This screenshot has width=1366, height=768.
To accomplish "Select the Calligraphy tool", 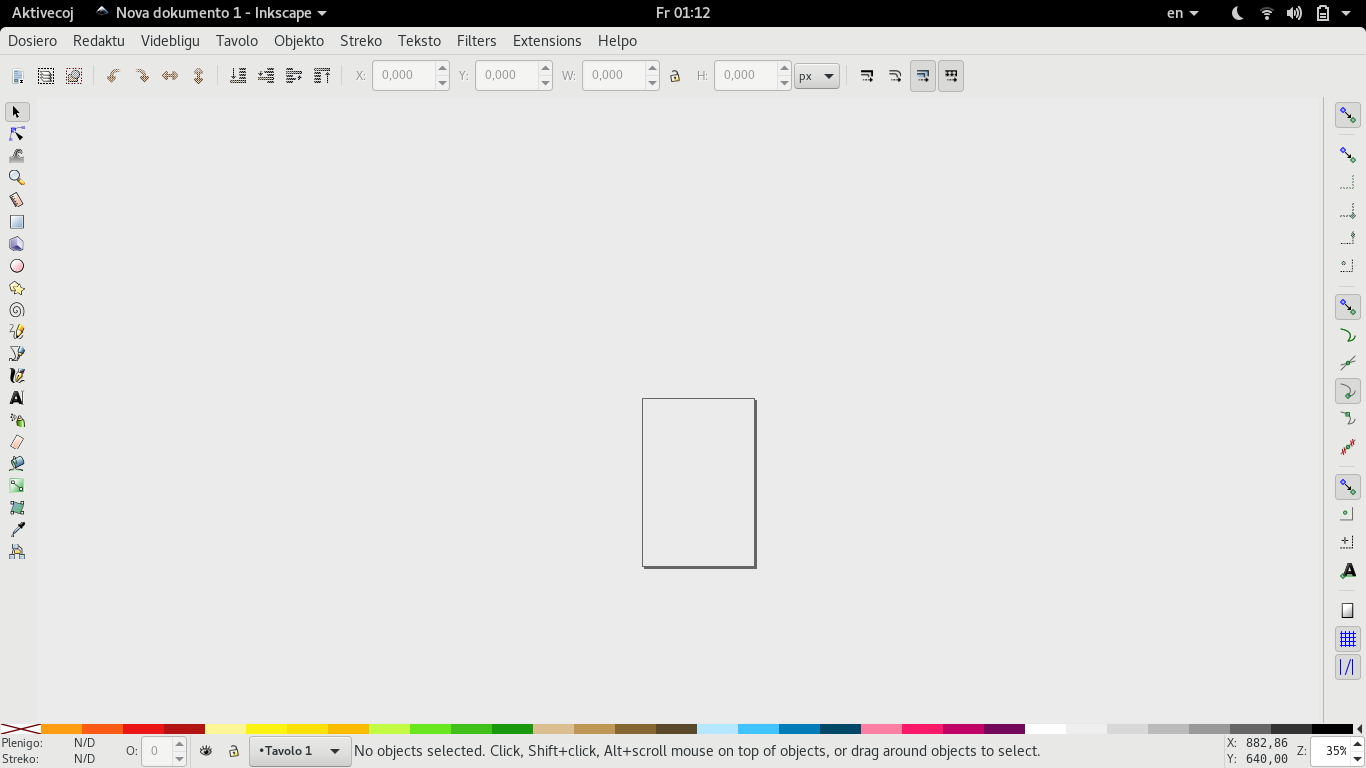I will coord(17,376).
